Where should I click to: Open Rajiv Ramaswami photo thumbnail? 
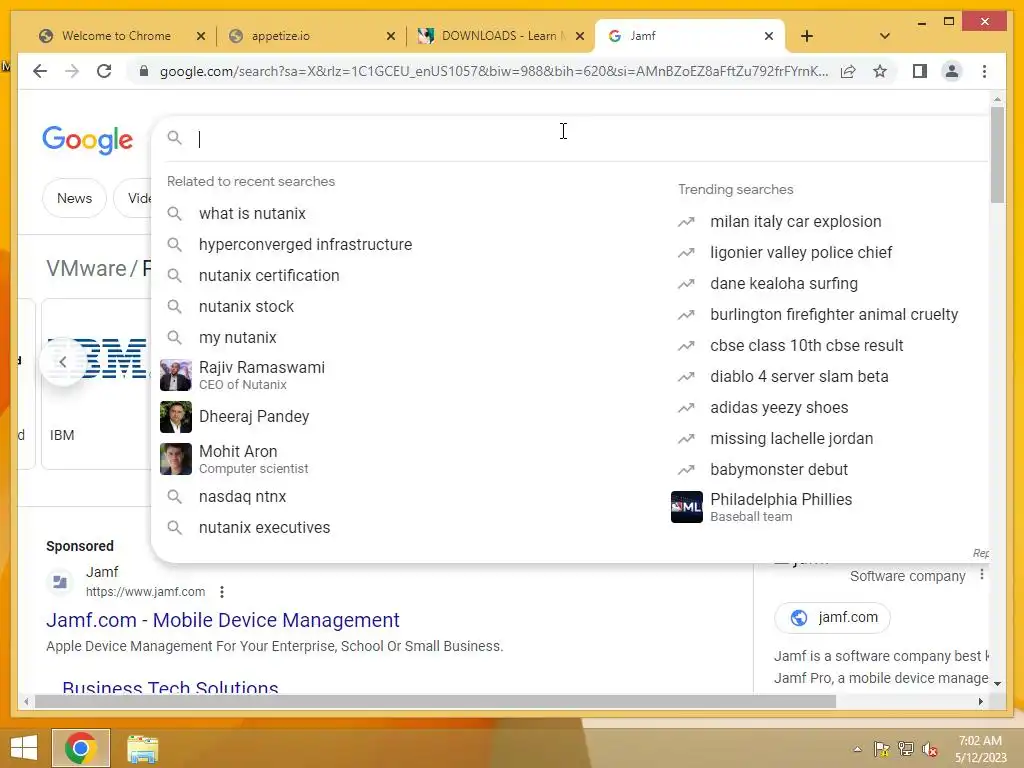coord(176,375)
